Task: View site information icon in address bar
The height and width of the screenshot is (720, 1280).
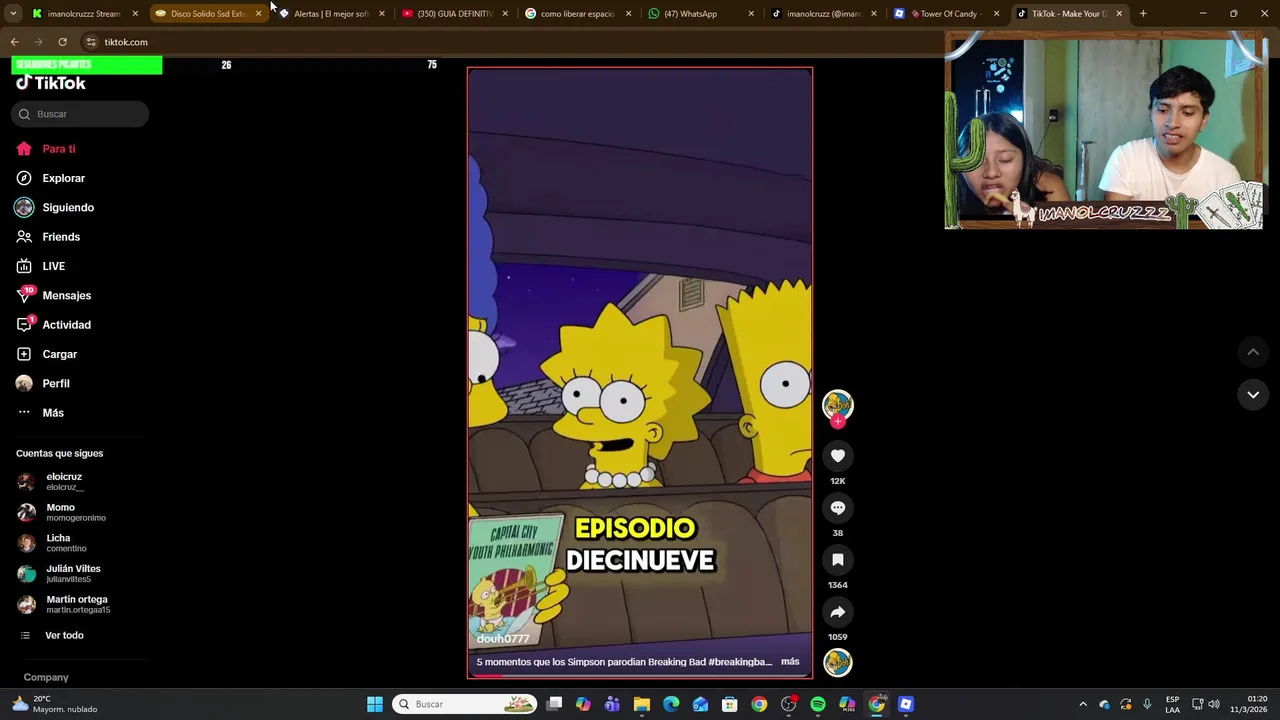Action: pos(91,42)
